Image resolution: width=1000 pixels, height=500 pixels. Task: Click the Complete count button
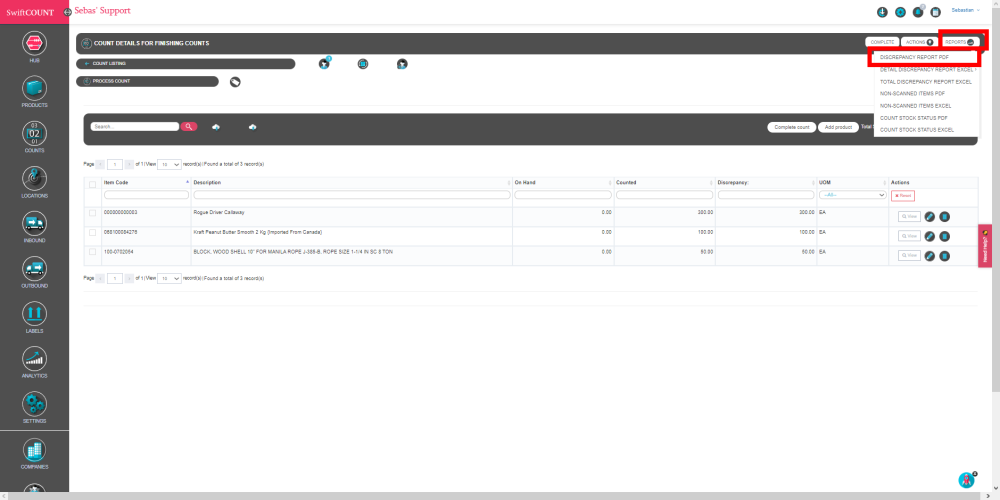pos(791,128)
